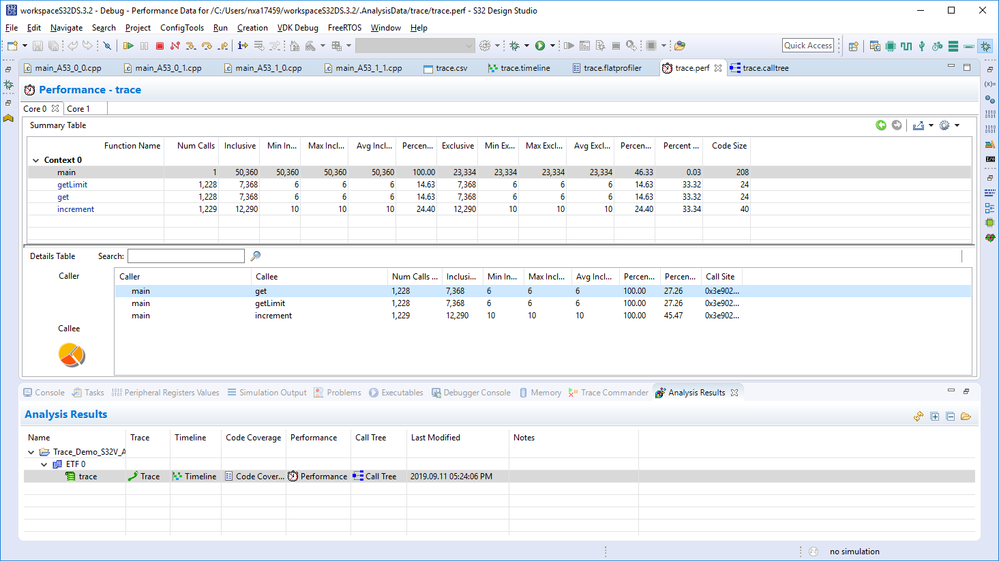
Task: Click the Open Perspective icon
Action: [854, 46]
